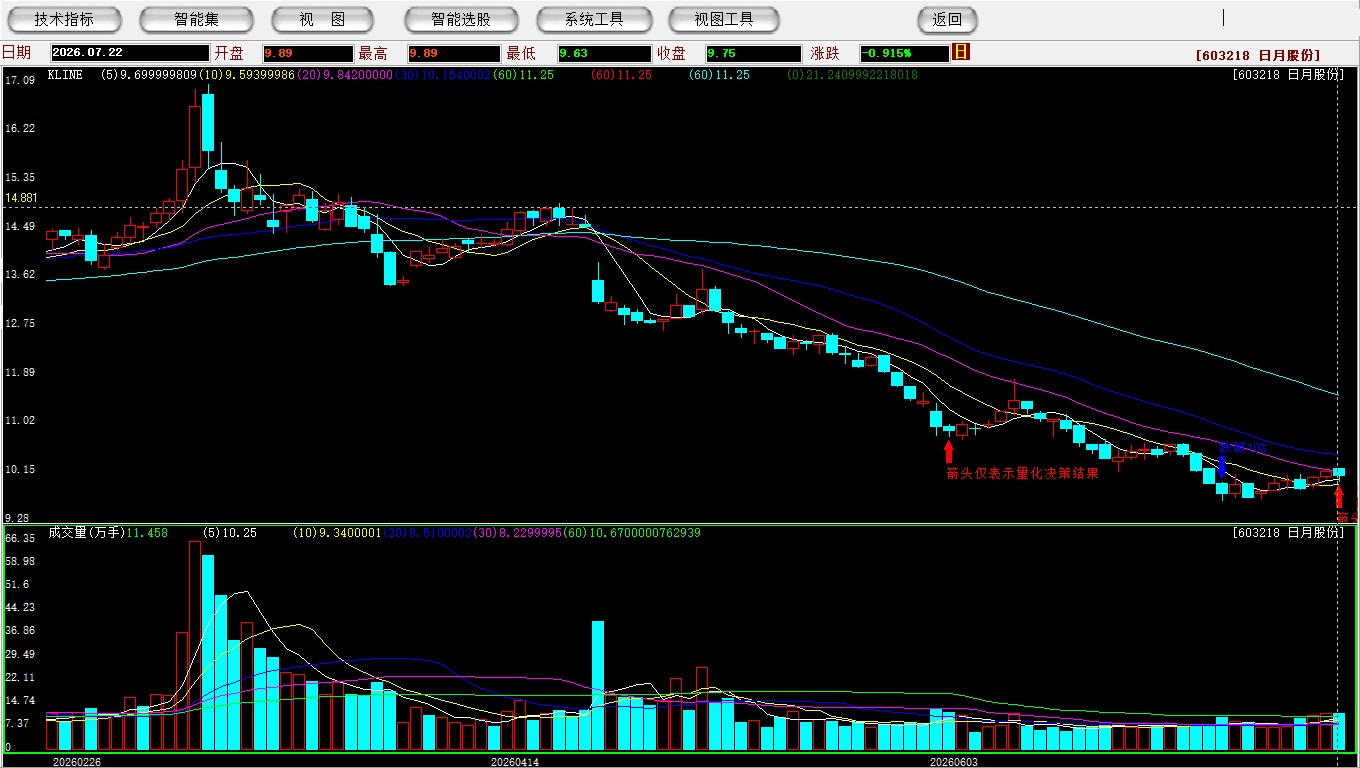
Task: Click the 箭头仅表示量化决策结果 annotation text
Action: (x=1022, y=473)
